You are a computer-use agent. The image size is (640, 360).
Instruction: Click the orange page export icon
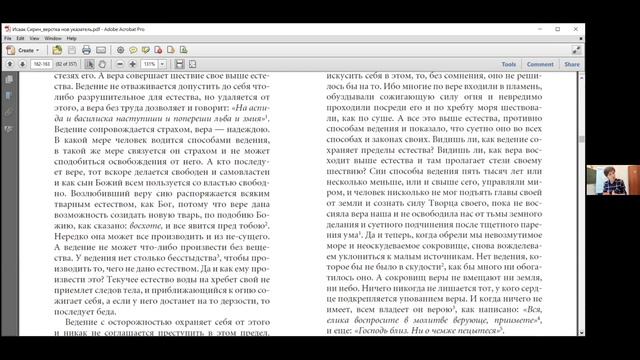click(171, 50)
